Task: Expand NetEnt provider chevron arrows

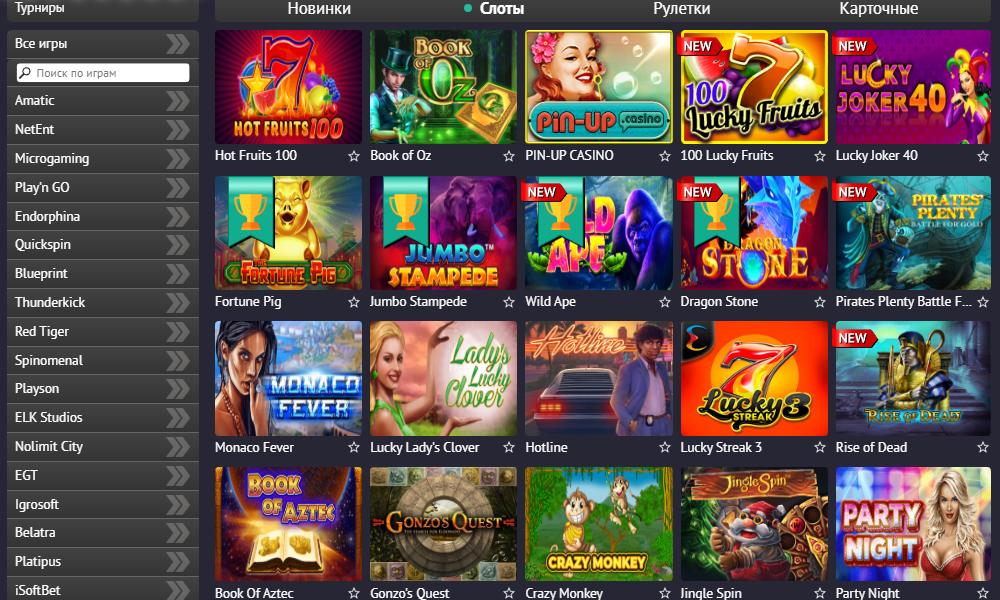Action: [178, 129]
